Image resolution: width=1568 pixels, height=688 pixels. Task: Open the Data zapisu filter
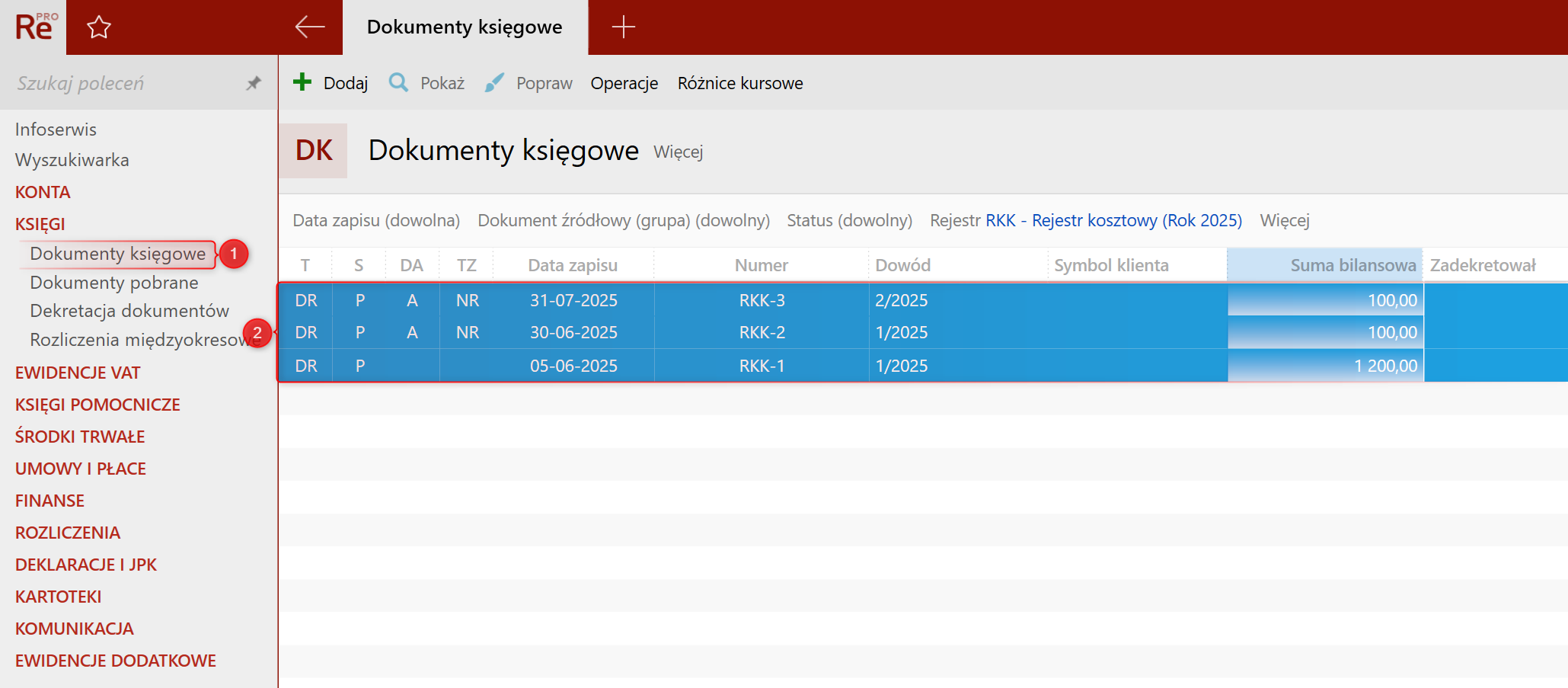(x=376, y=220)
